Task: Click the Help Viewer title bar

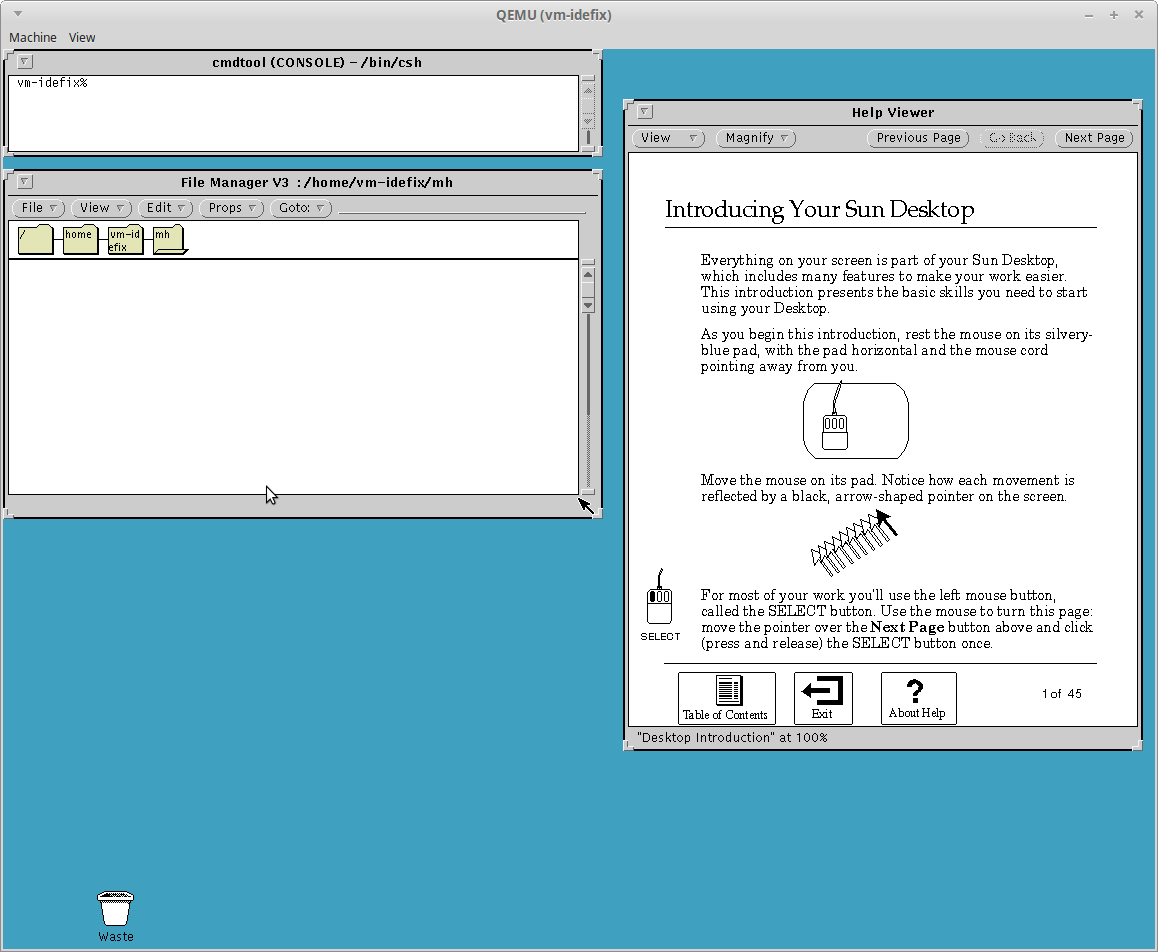Action: pyautogui.click(x=892, y=112)
